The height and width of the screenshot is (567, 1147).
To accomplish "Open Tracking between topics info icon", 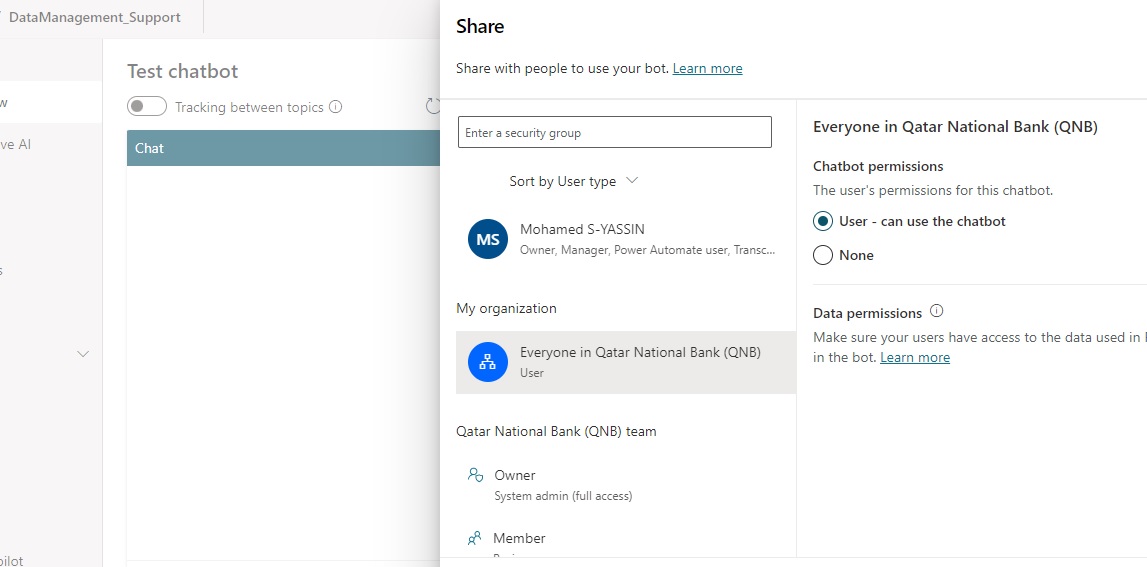I will point(336,107).
